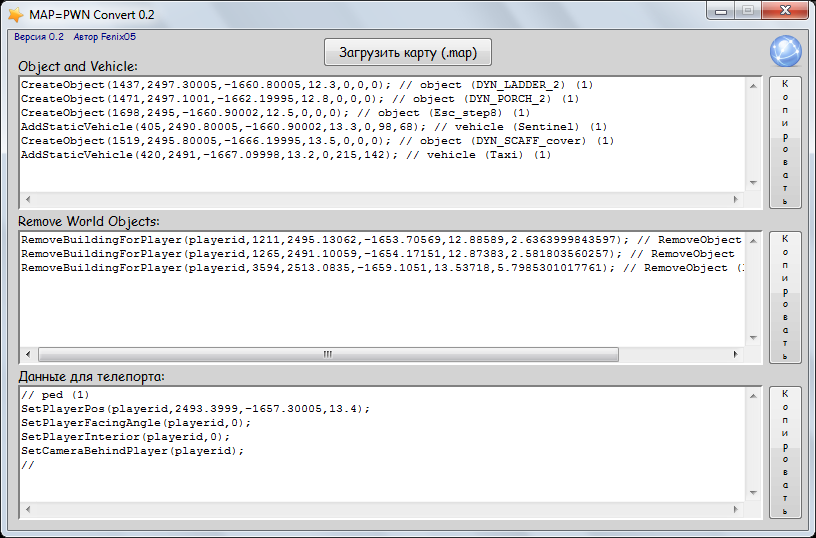Click the Версия 0.2 label
This screenshot has width=816, height=538.
pyautogui.click(x=39, y=37)
